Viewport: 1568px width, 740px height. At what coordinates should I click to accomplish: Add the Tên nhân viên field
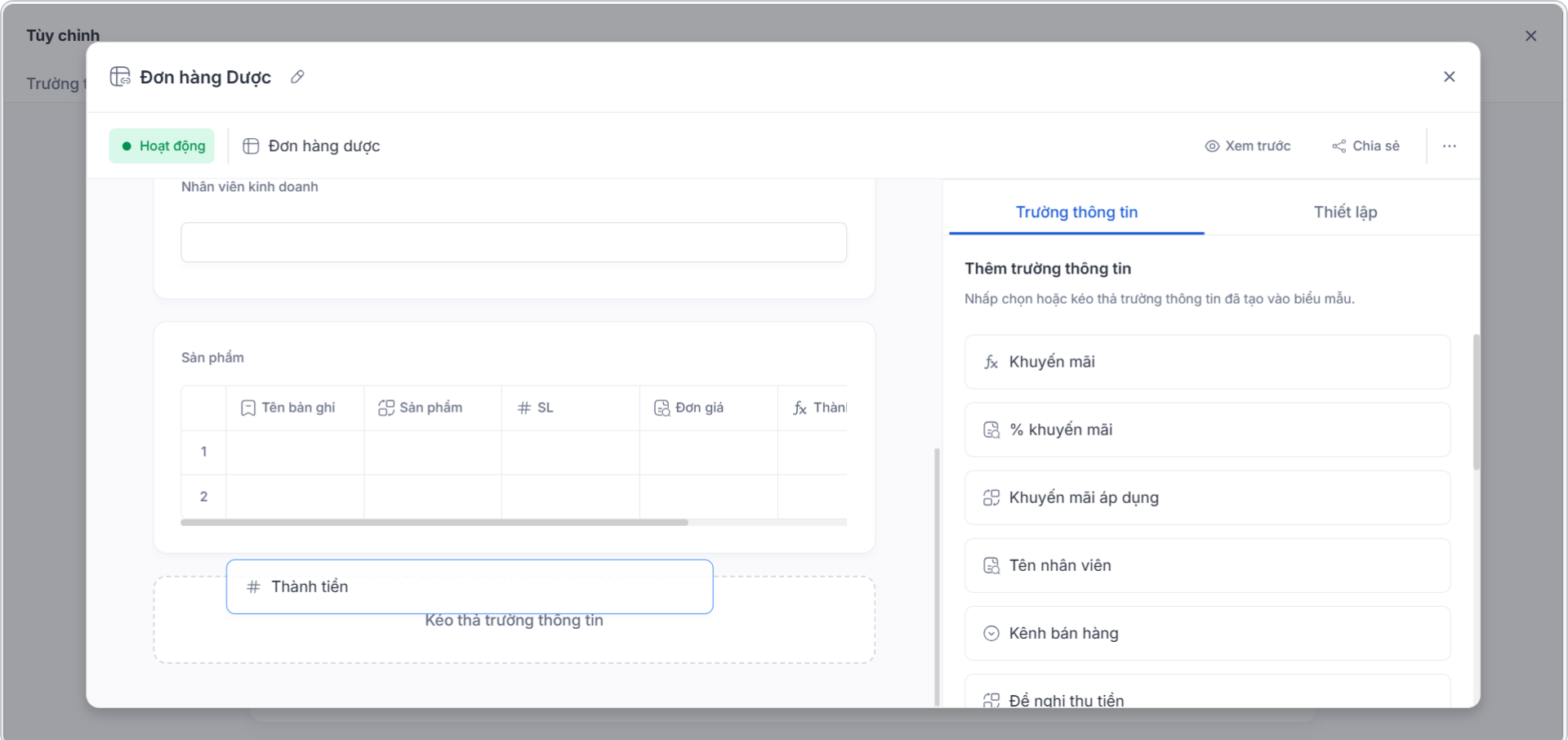tap(1207, 565)
